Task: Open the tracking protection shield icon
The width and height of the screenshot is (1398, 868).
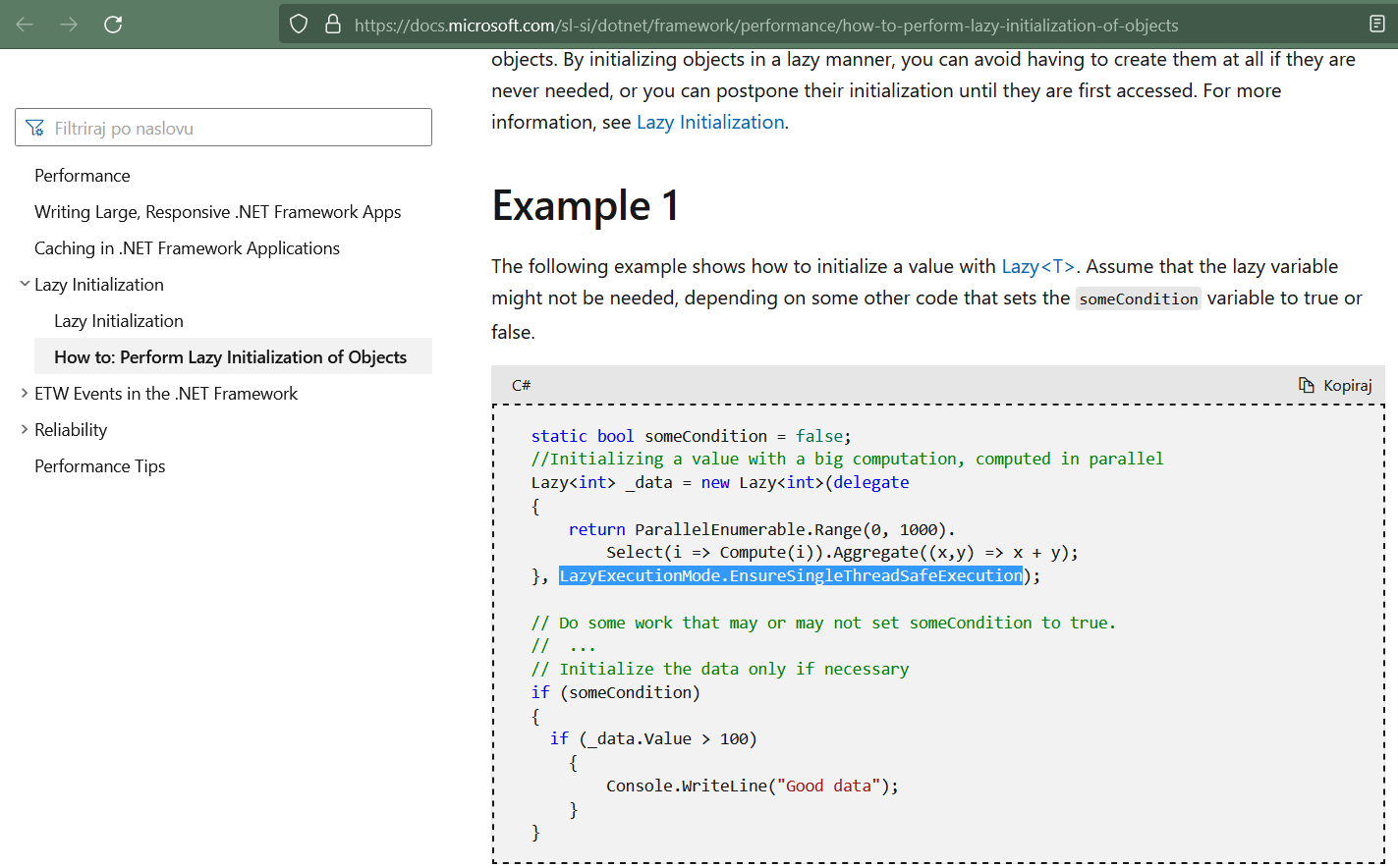Action: pos(298,25)
